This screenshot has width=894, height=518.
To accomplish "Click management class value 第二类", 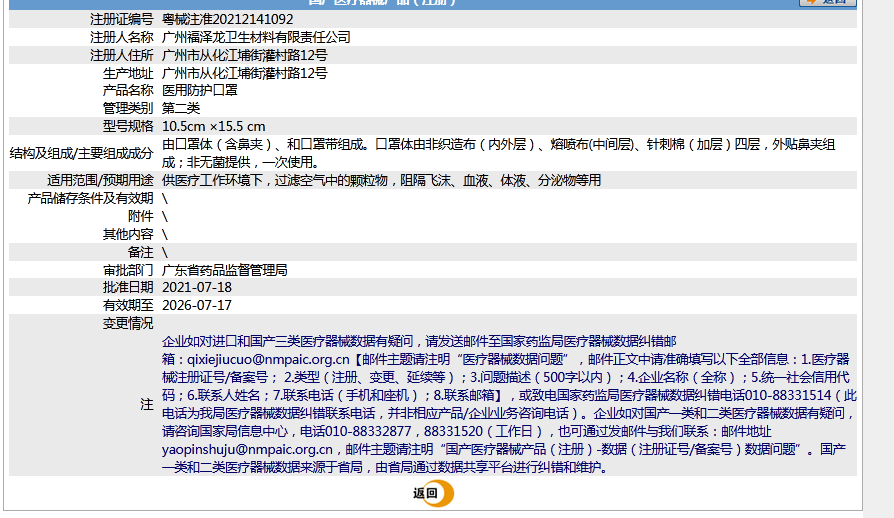I will (181, 108).
